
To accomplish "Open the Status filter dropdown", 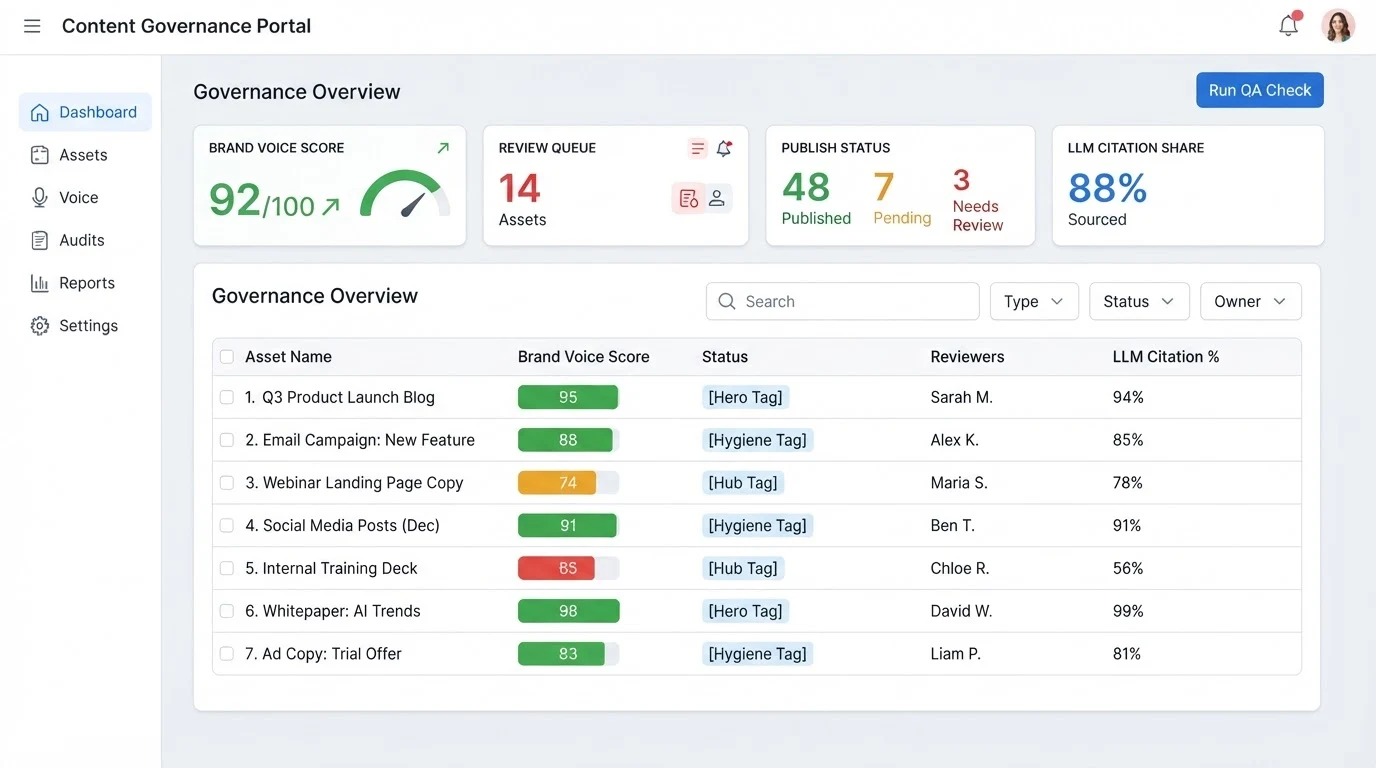I will 1139,301.
